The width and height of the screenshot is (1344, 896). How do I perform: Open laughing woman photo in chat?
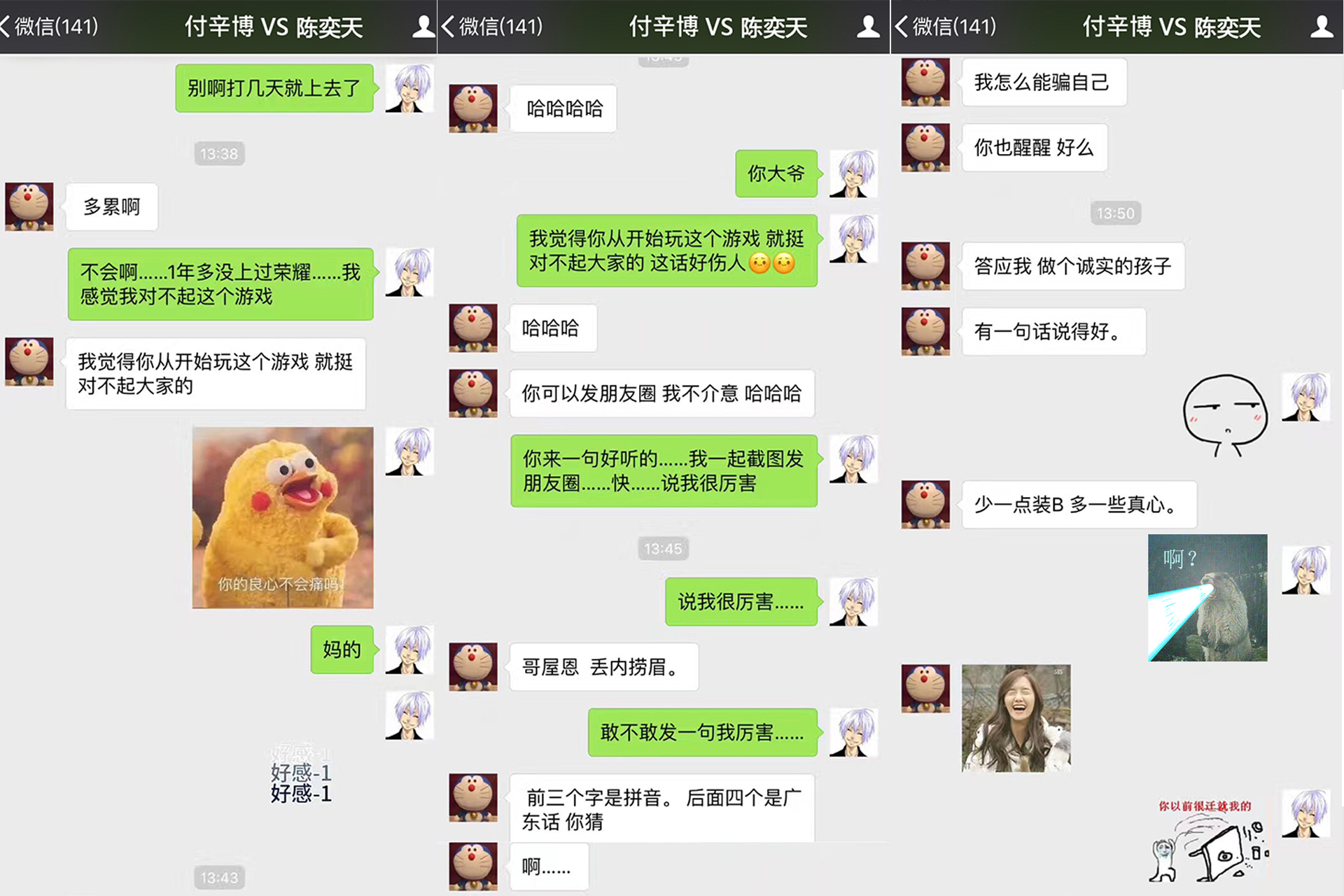point(1016,718)
